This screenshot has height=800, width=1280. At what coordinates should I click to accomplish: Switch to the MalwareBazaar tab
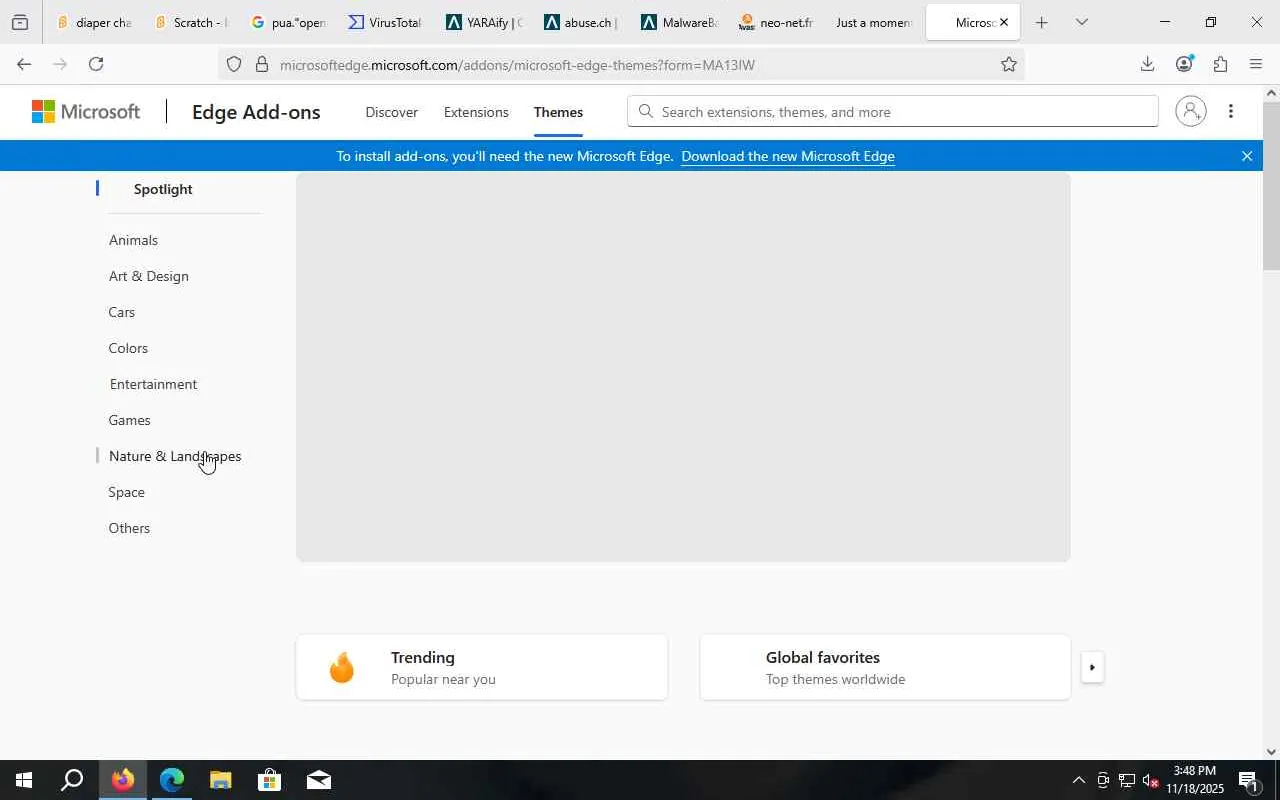tap(678, 22)
